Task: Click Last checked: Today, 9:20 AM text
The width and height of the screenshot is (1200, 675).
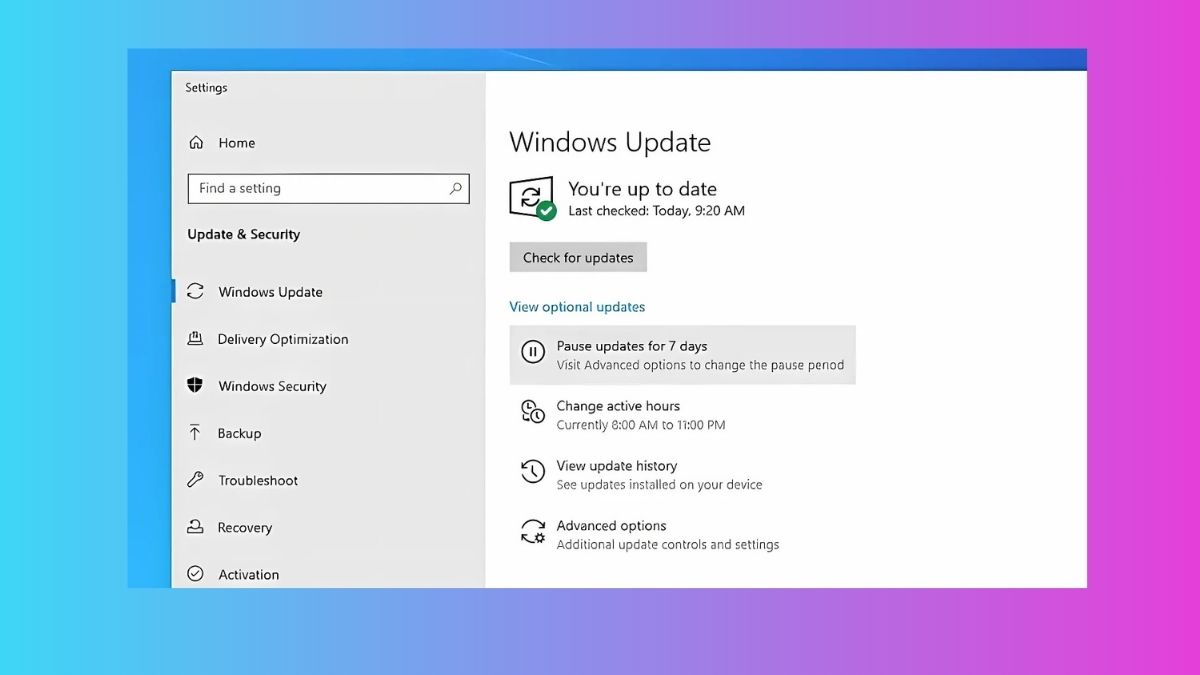Action: [656, 211]
